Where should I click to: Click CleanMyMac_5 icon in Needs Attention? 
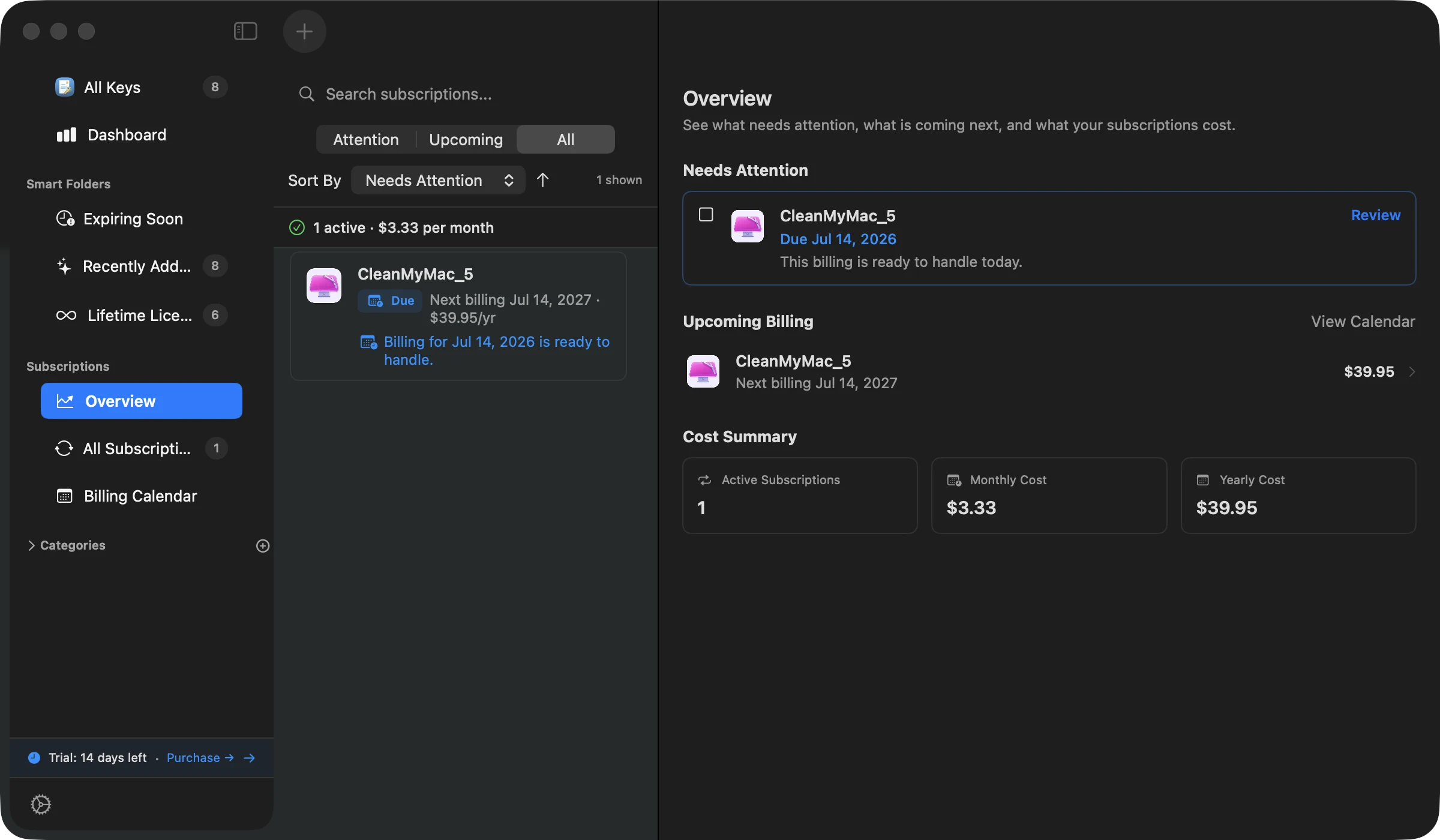748,226
